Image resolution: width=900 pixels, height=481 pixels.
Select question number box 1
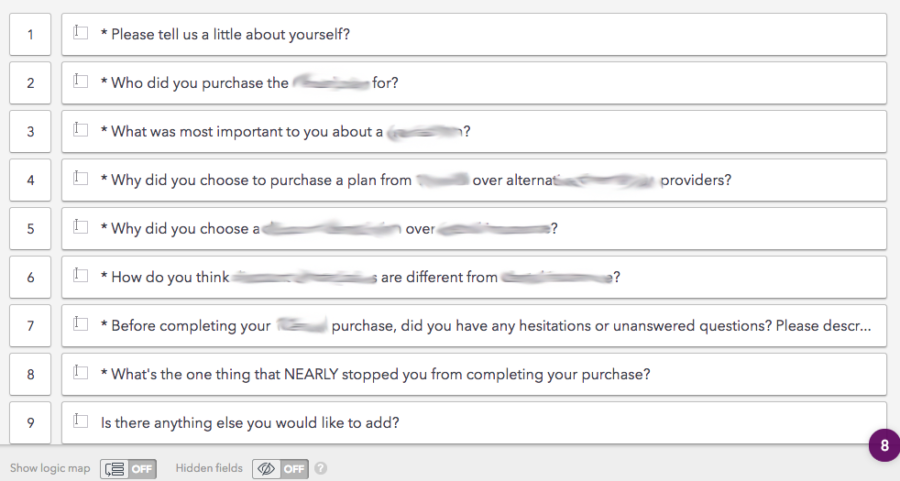click(x=31, y=35)
